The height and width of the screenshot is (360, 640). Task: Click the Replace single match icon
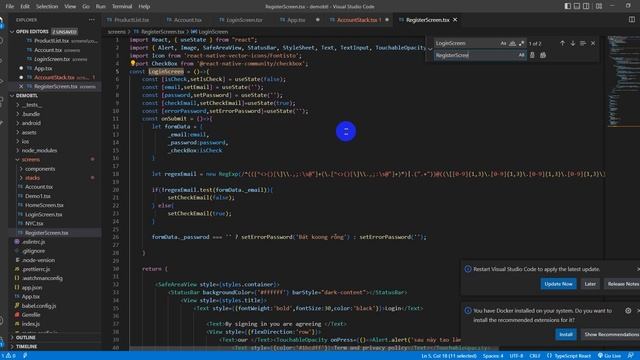(x=532, y=55)
